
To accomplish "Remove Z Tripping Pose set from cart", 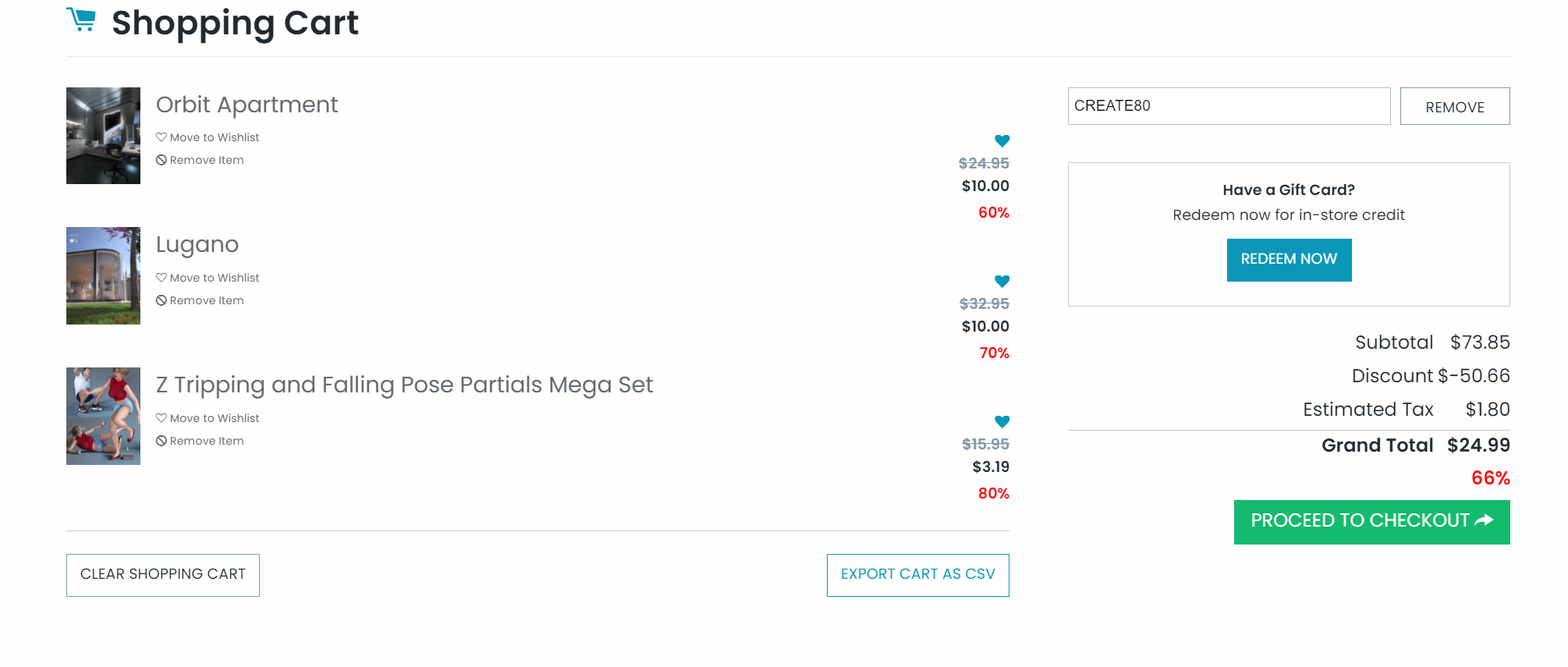I will point(200,441).
